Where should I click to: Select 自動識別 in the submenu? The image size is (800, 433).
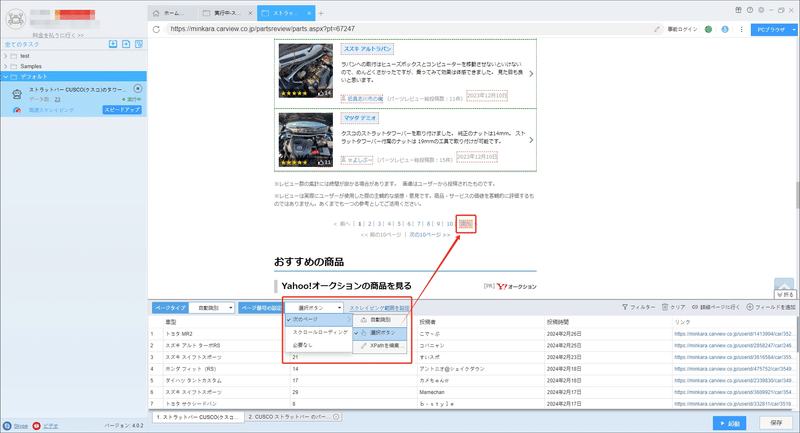(380, 320)
